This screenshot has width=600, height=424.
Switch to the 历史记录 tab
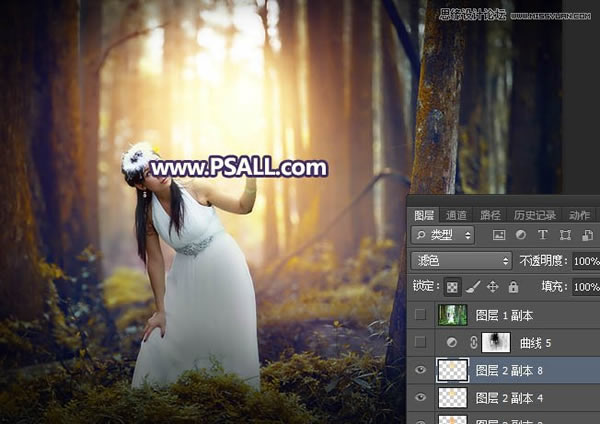pyautogui.click(x=535, y=215)
